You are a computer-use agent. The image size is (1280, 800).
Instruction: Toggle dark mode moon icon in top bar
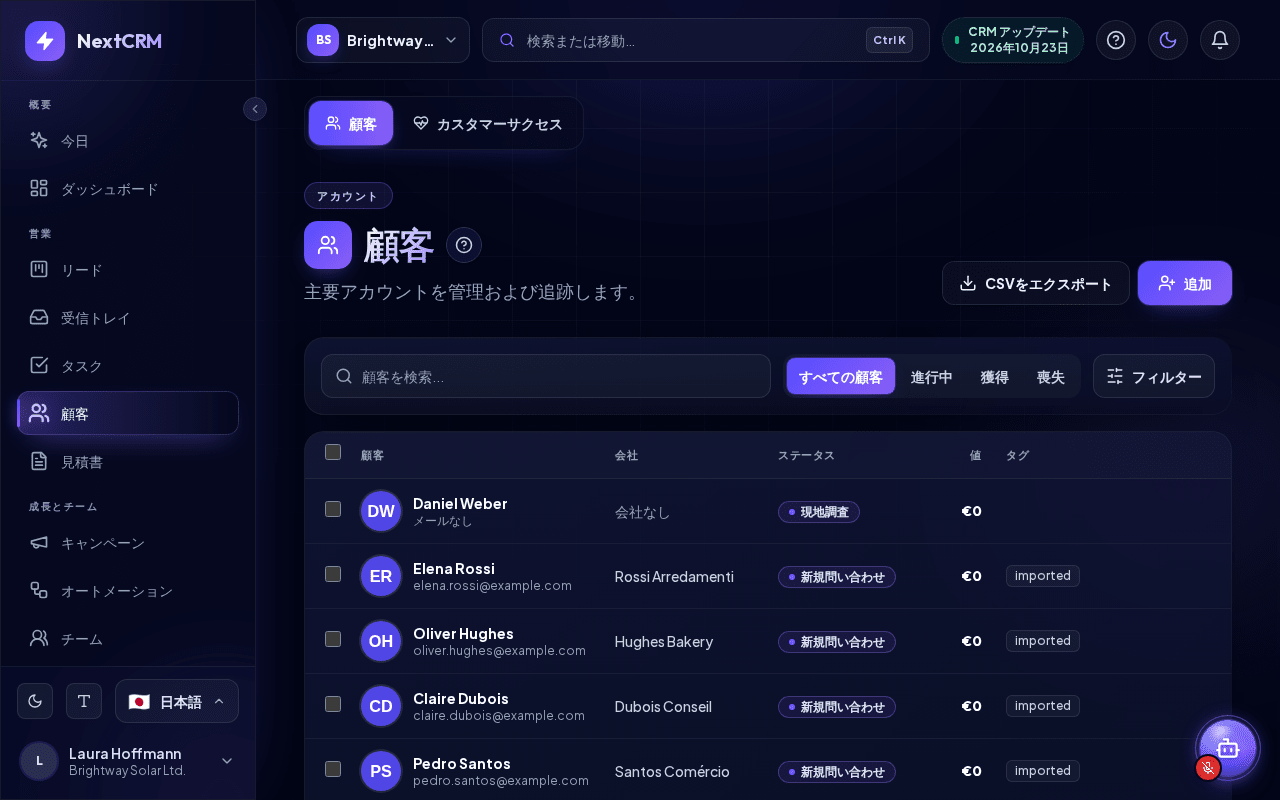1168,40
